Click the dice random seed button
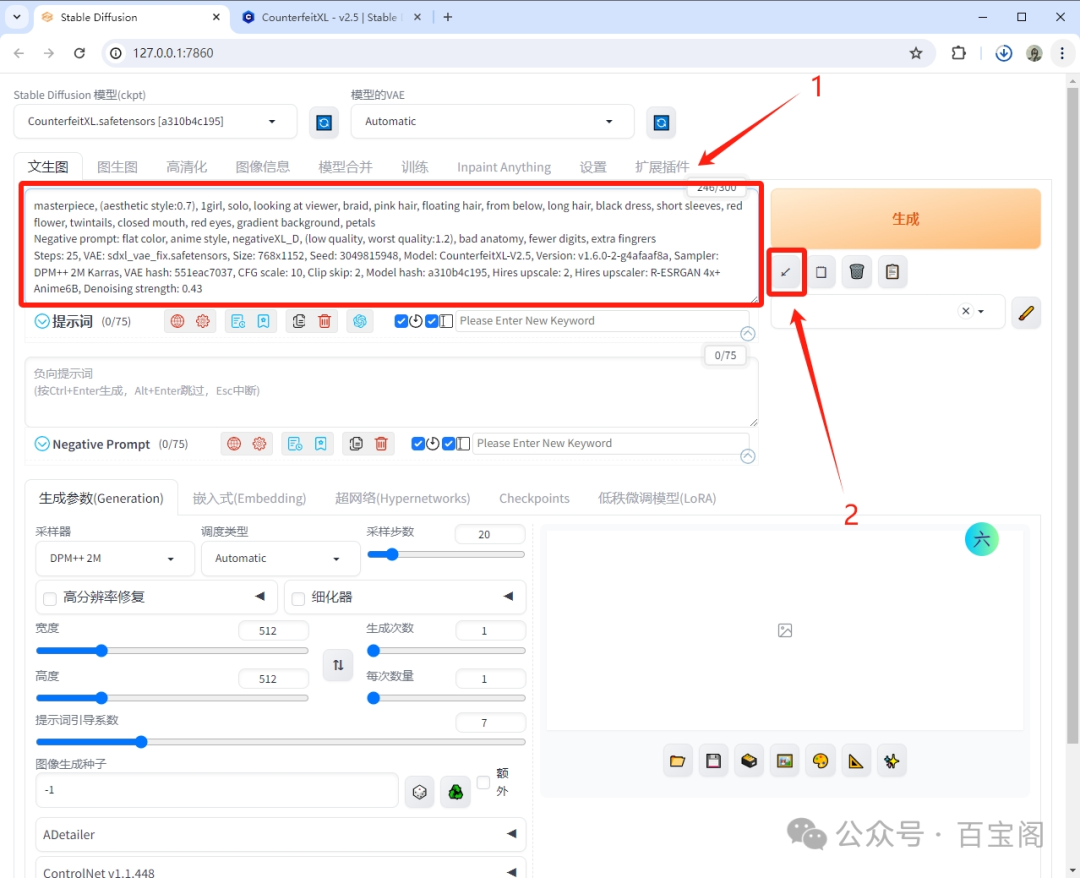Screen dimensions: 1080x878 pos(419,792)
